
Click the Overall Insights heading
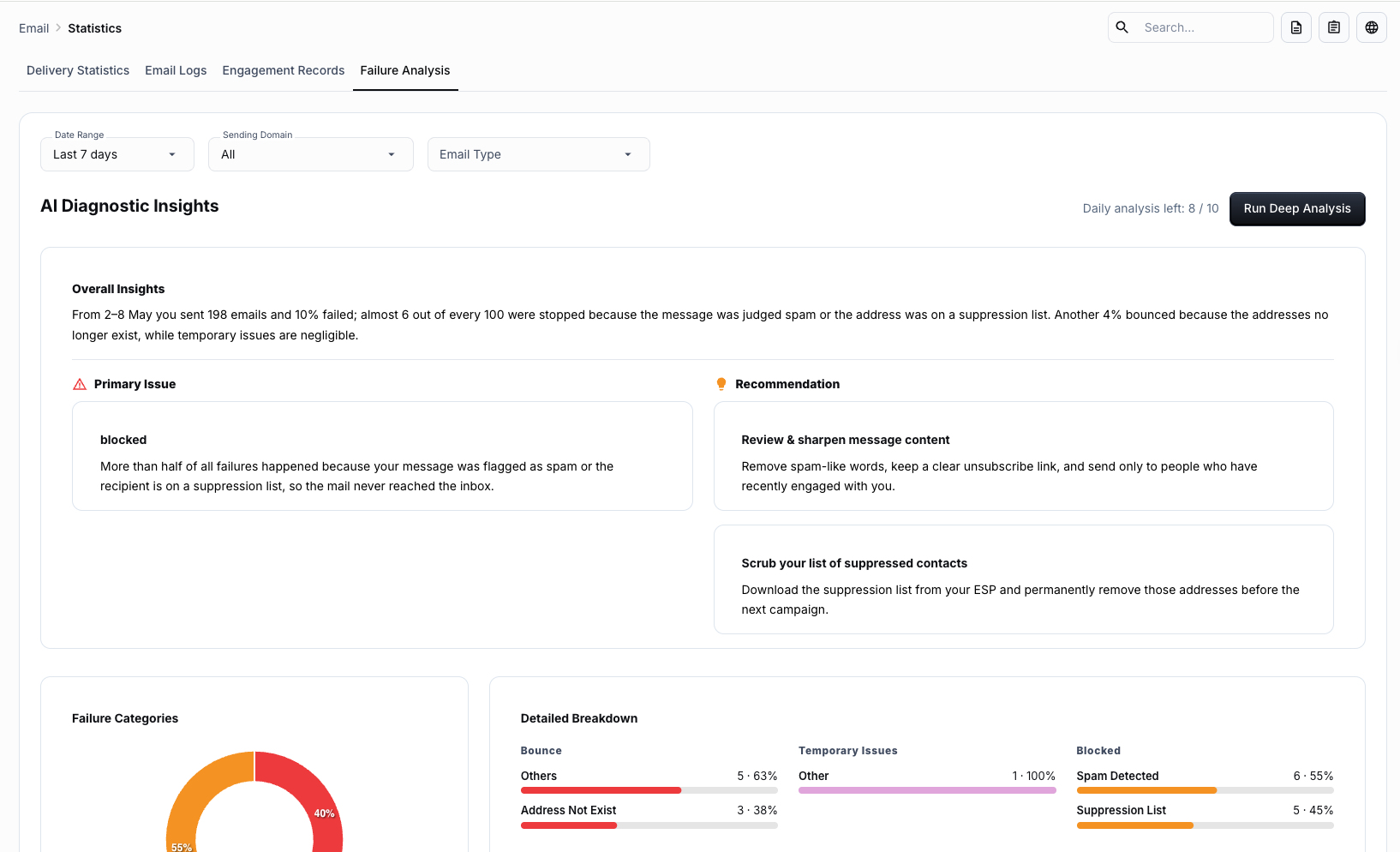(118, 289)
